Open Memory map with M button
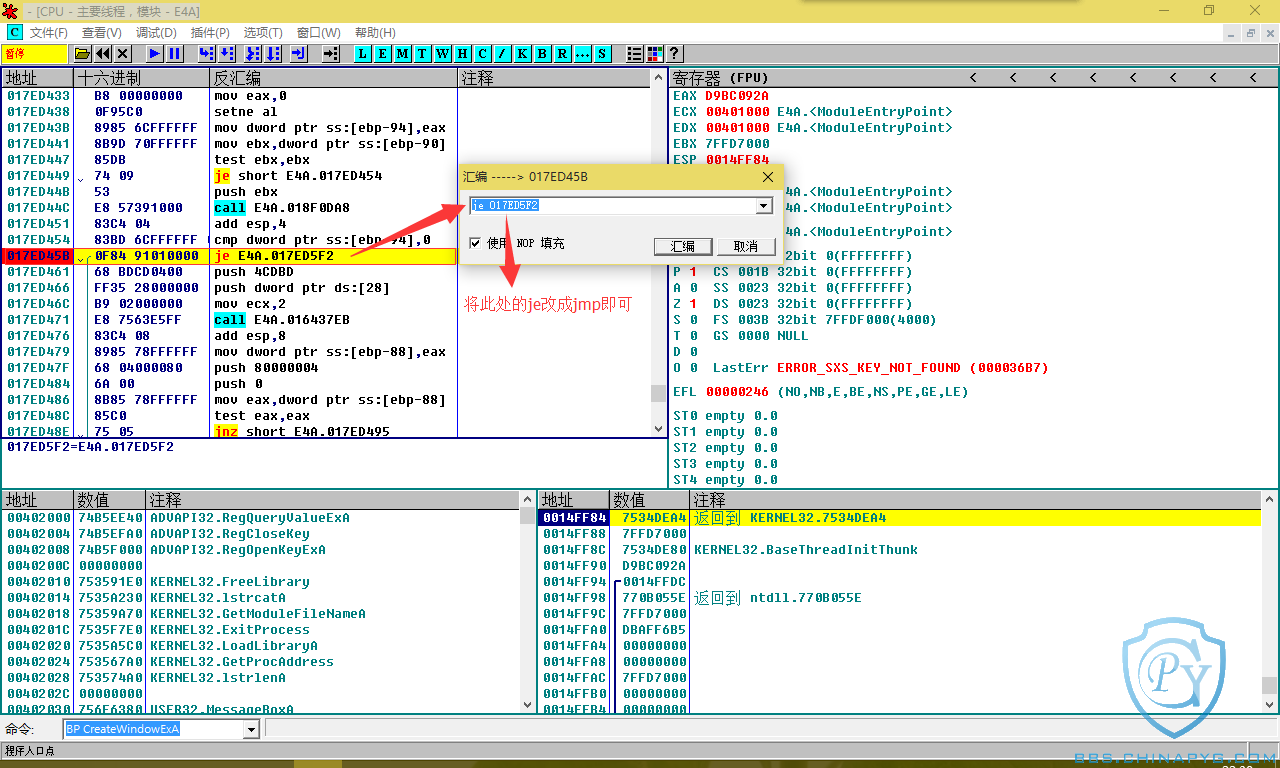1280x768 pixels. [403, 54]
